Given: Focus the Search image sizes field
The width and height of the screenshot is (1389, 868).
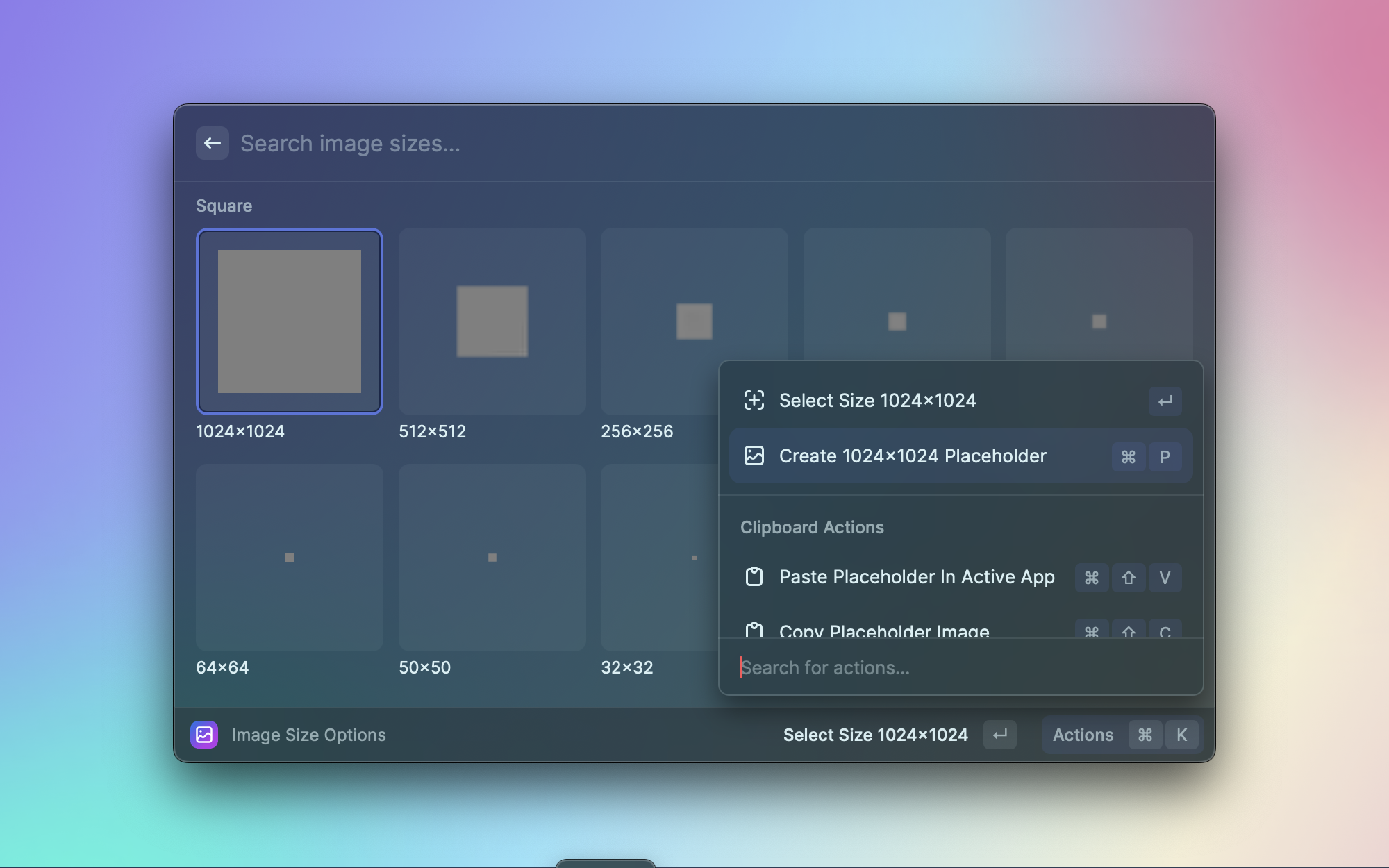Looking at the screenshot, I should (x=715, y=144).
